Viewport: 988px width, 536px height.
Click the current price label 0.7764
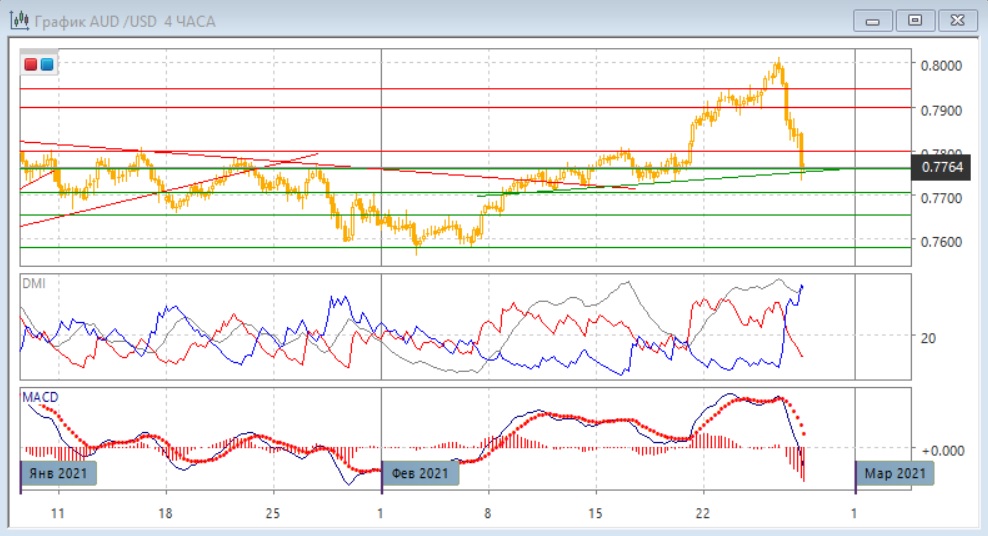coord(941,167)
